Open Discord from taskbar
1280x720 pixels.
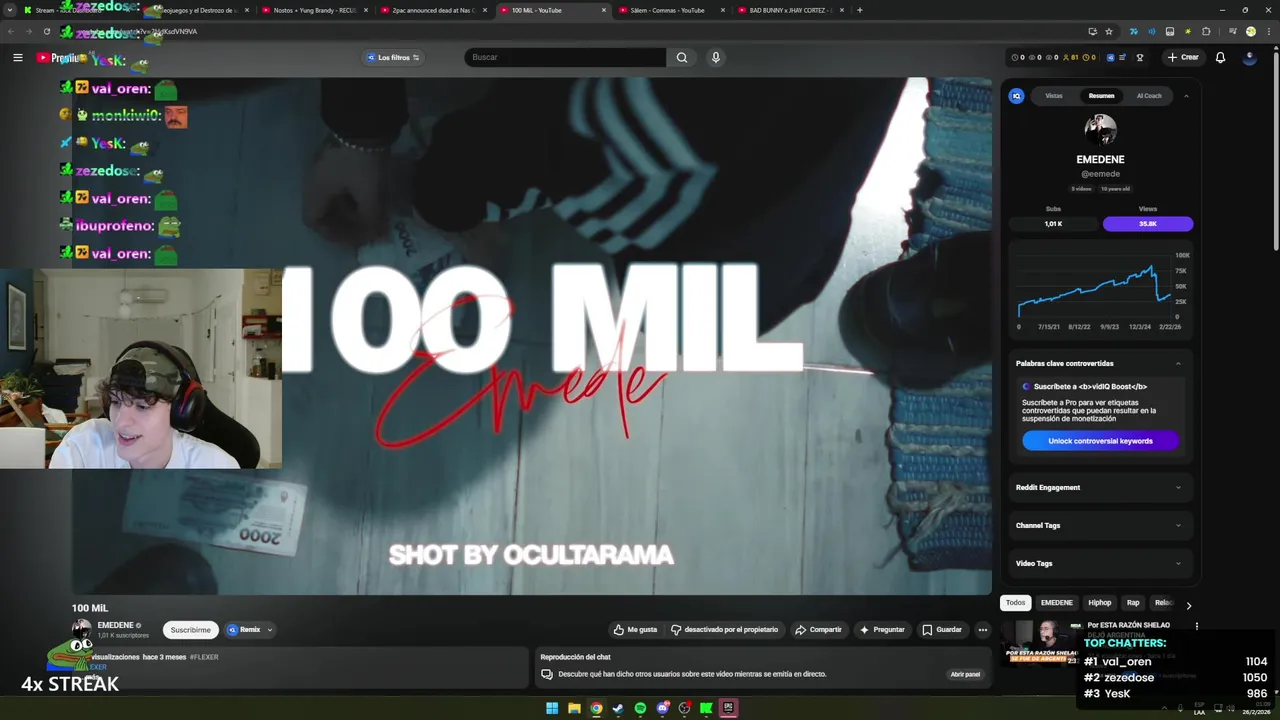point(662,708)
